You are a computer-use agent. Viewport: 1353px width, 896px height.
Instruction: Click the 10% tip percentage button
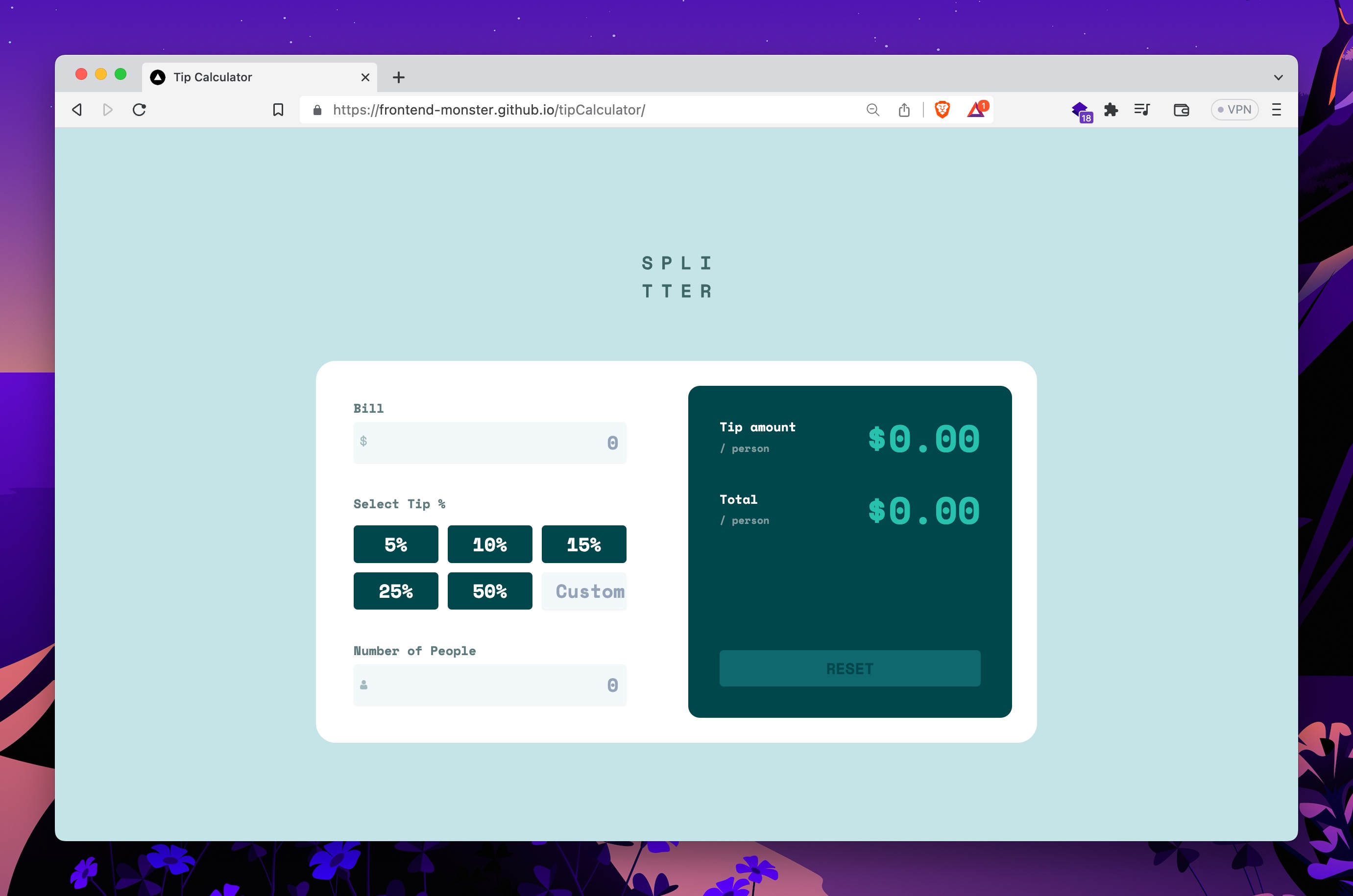point(490,543)
